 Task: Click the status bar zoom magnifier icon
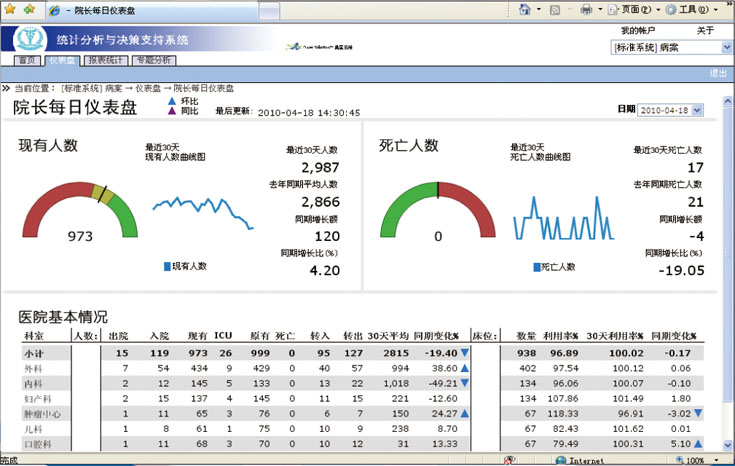click(x=680, y=460)
